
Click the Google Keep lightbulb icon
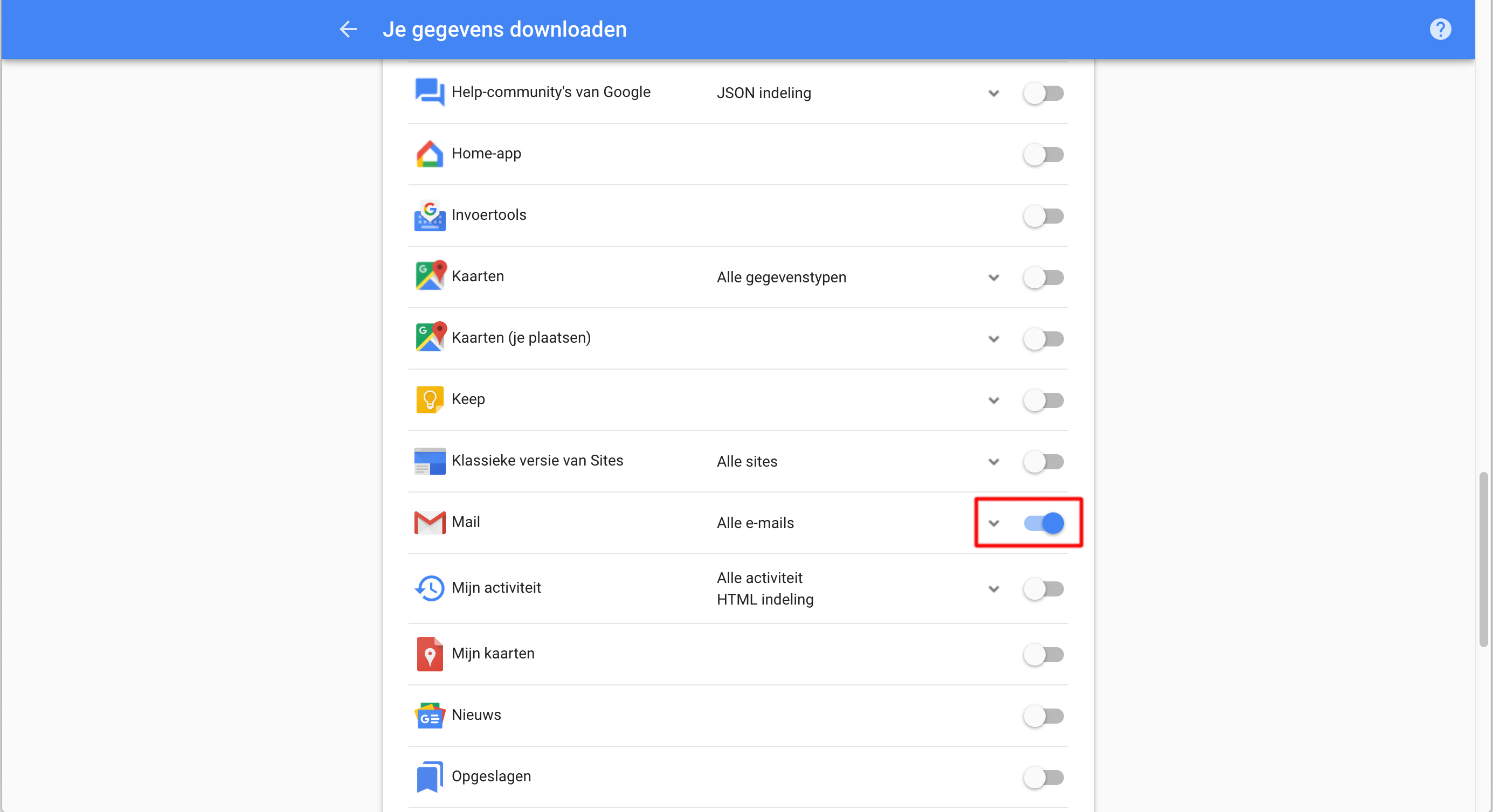430,399
